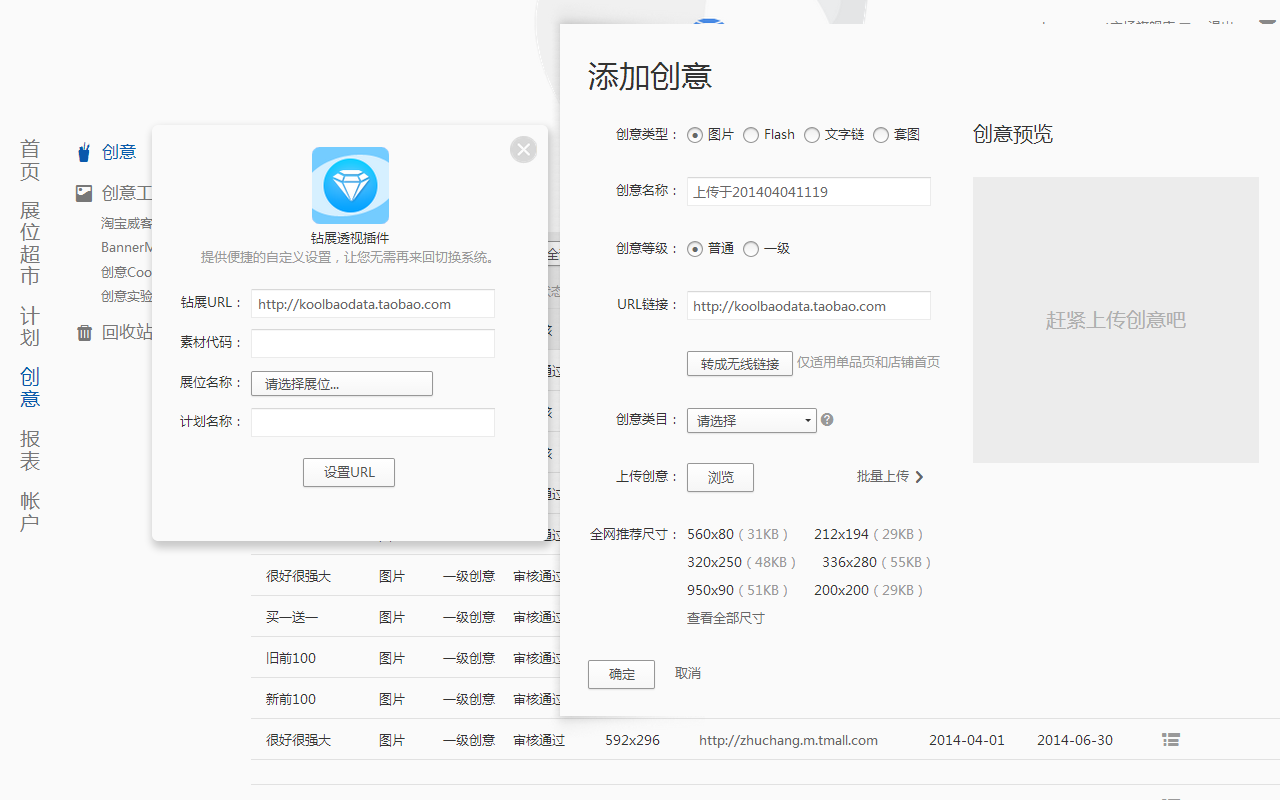This screenshot has width=1280, height=800.
Task: Close the 钻展透视插件 popup
Action: (x=523, y=150)
